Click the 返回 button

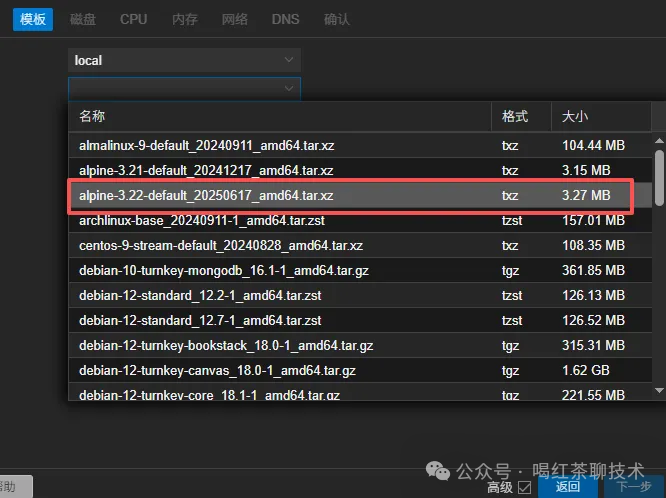(x=568, y=487)
